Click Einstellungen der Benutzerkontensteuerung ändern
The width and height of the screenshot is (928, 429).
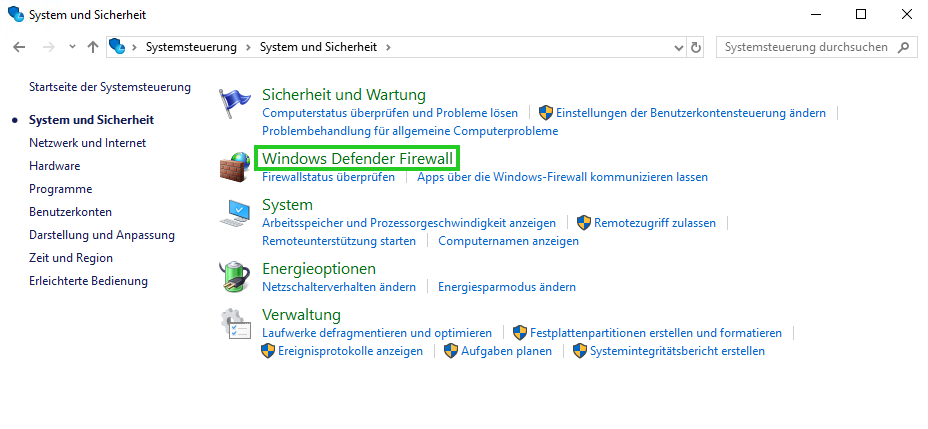pos(691,112)
